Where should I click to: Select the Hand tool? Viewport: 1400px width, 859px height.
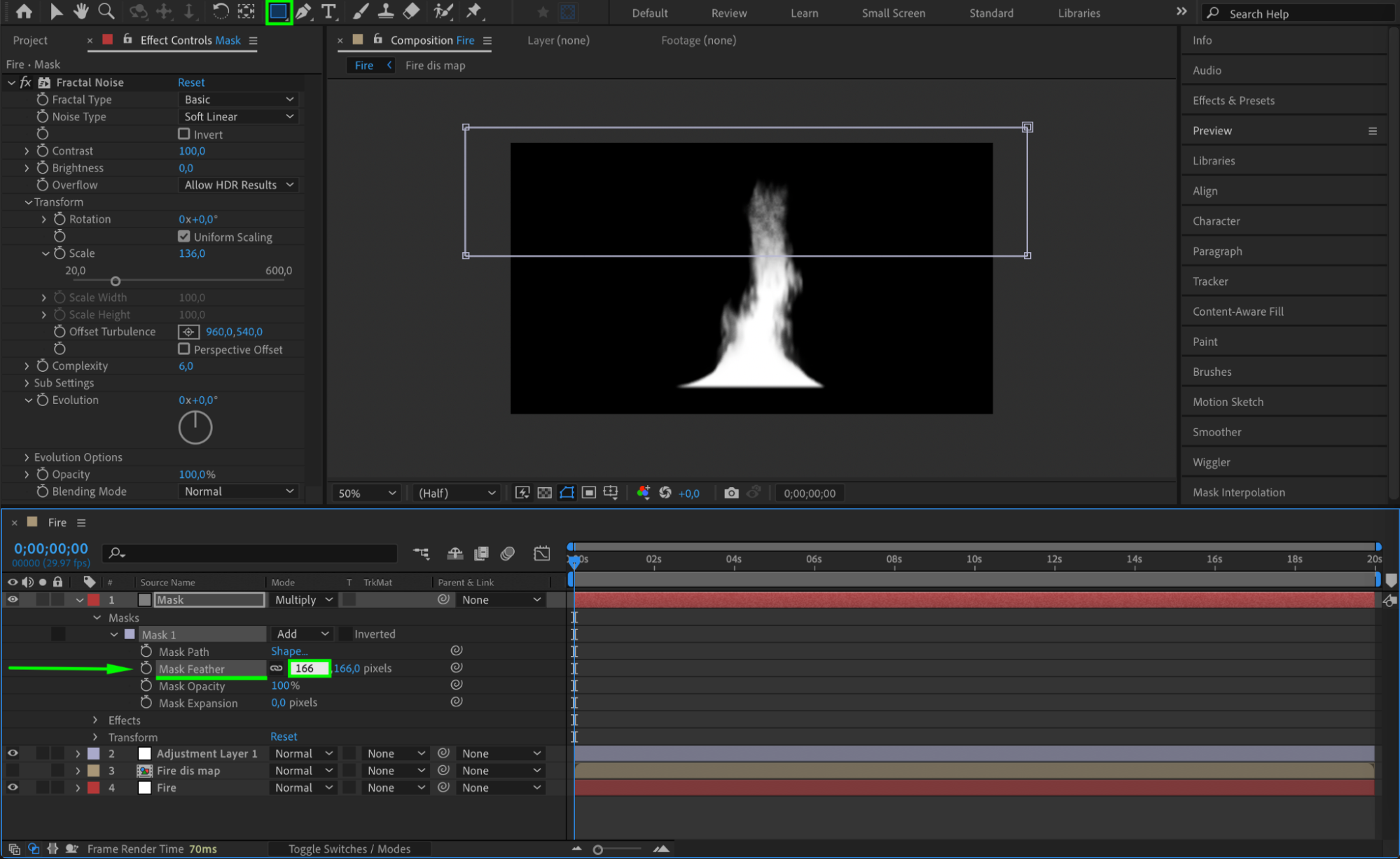point(81,11)
